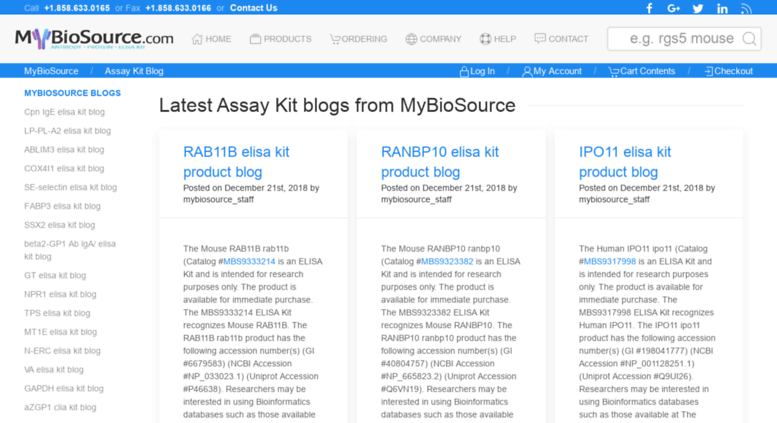
Task: Click MyBioSource breadcrumb link
Action: (51, 71)
